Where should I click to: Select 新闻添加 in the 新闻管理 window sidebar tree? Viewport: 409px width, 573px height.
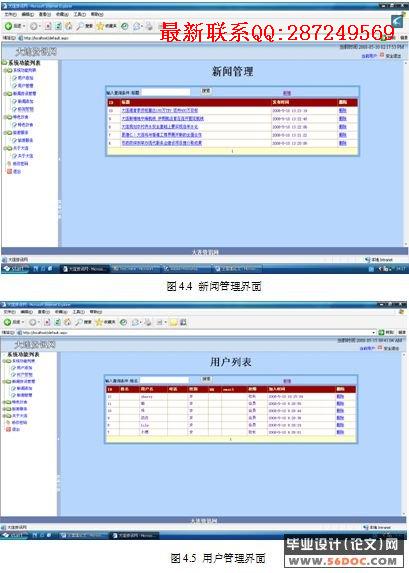pyautogui.click(x=25, y=101)
